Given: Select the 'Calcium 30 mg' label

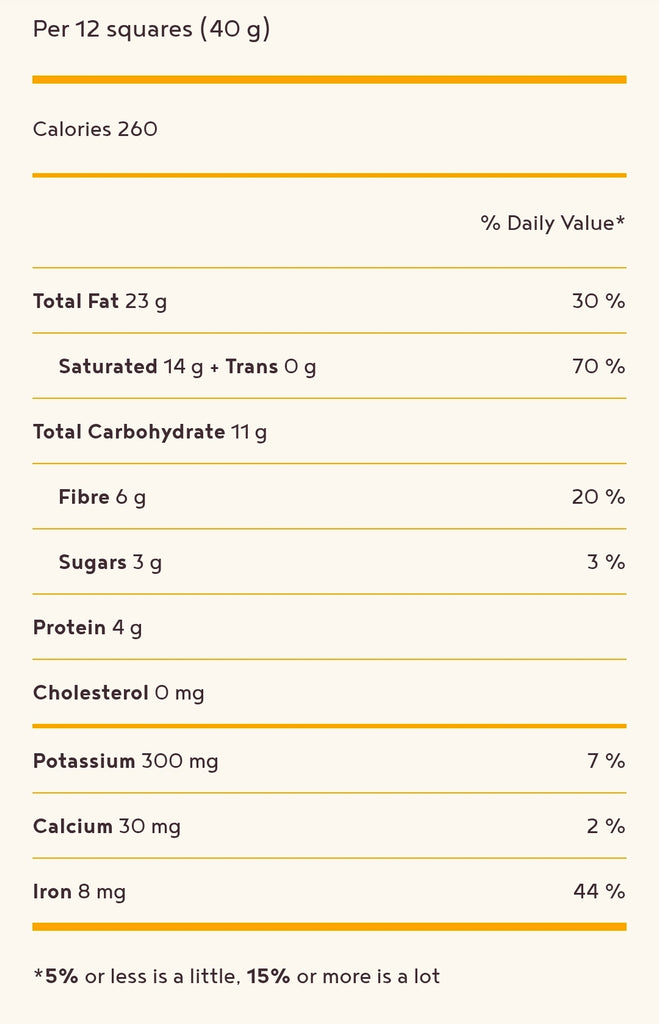Looking at the screenshot, I should (x=107, y=826).
